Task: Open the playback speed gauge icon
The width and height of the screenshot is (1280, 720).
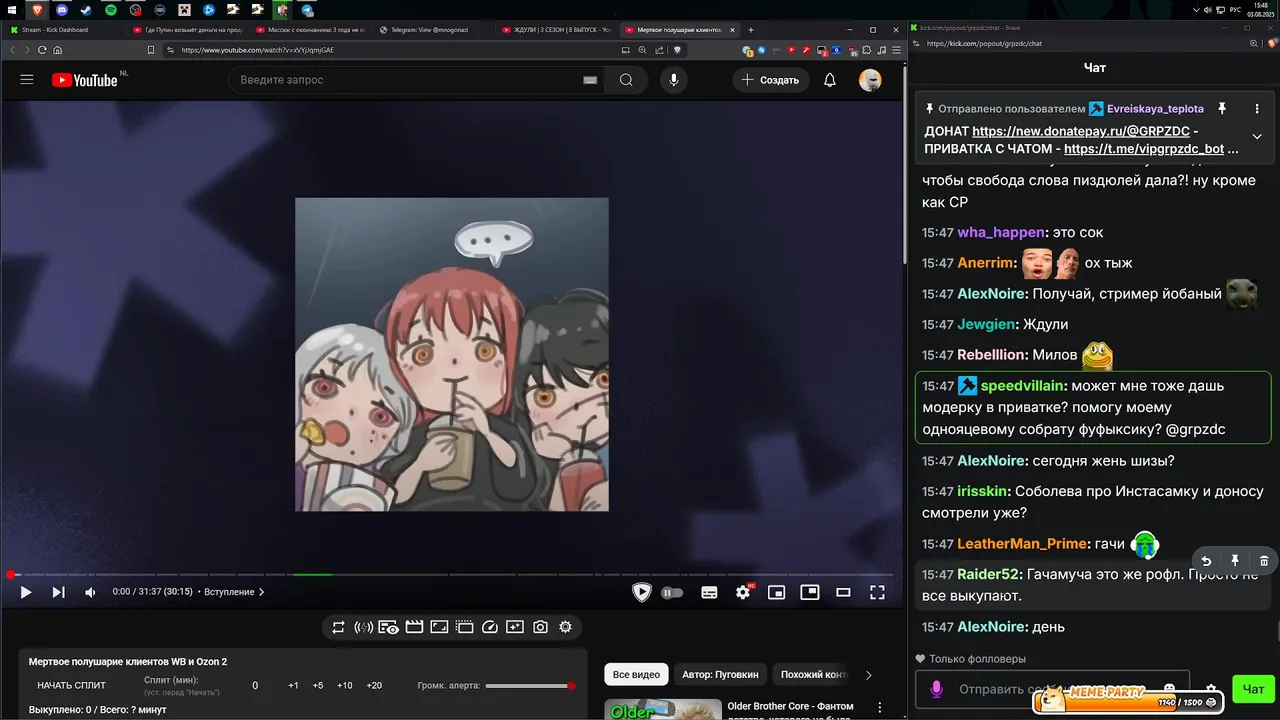Action: (490, 627)
